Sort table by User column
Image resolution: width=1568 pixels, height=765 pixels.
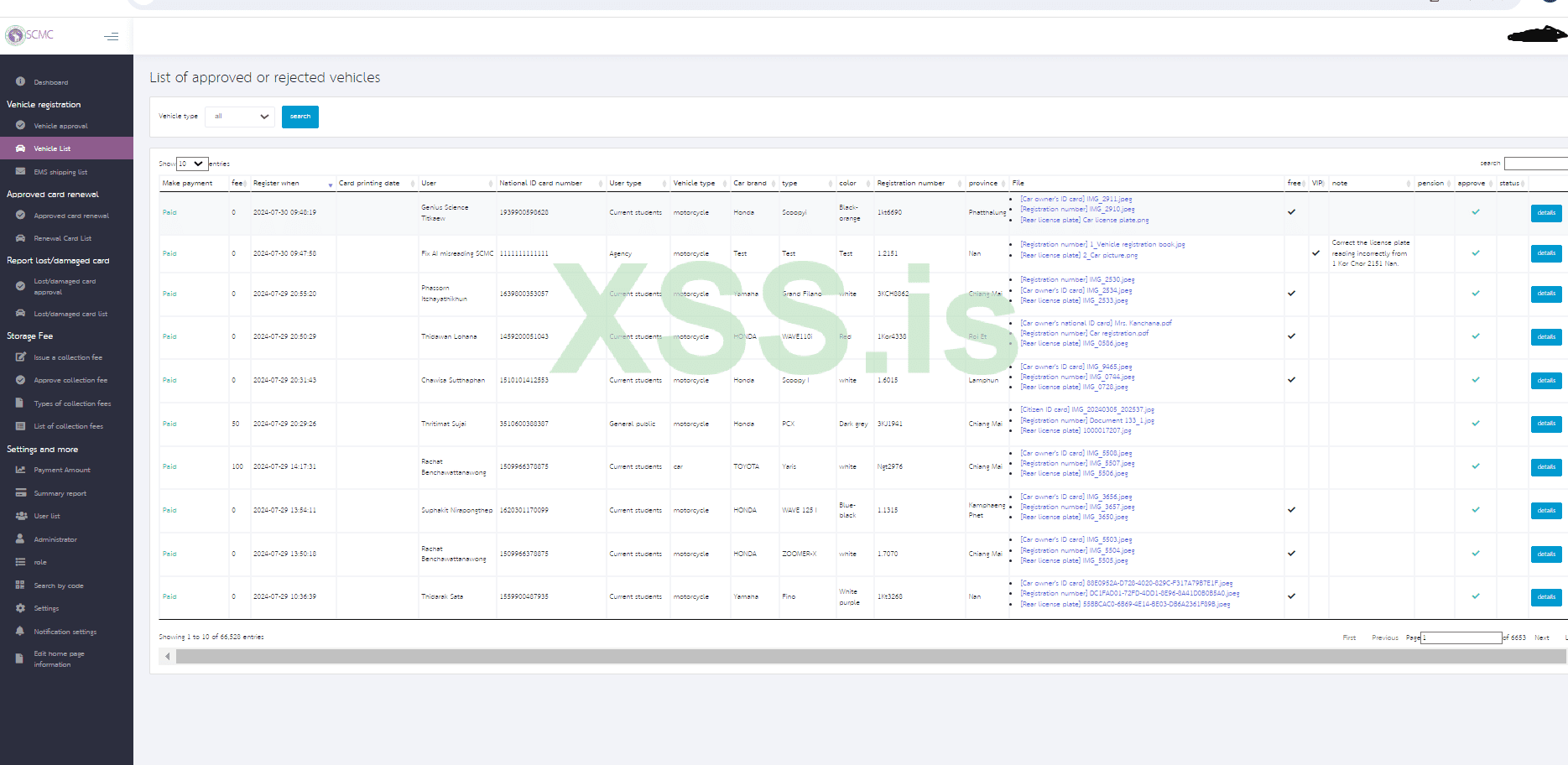point(457,183)
